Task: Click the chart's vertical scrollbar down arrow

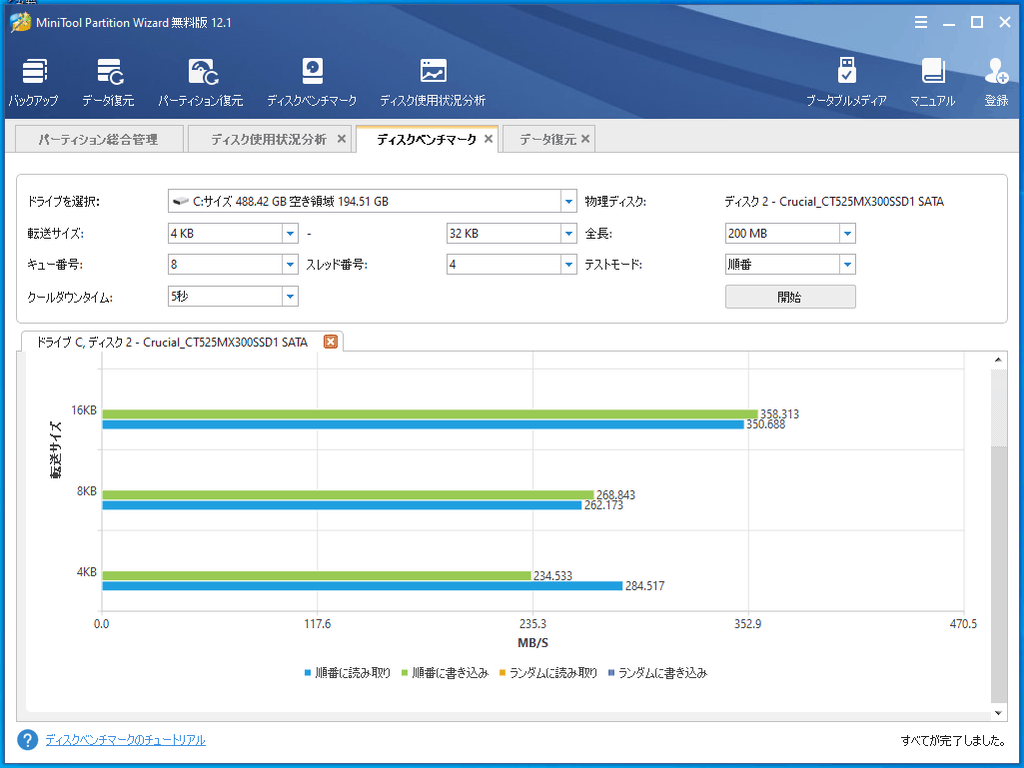Action: pyautogui.click(x=997, y=712)
